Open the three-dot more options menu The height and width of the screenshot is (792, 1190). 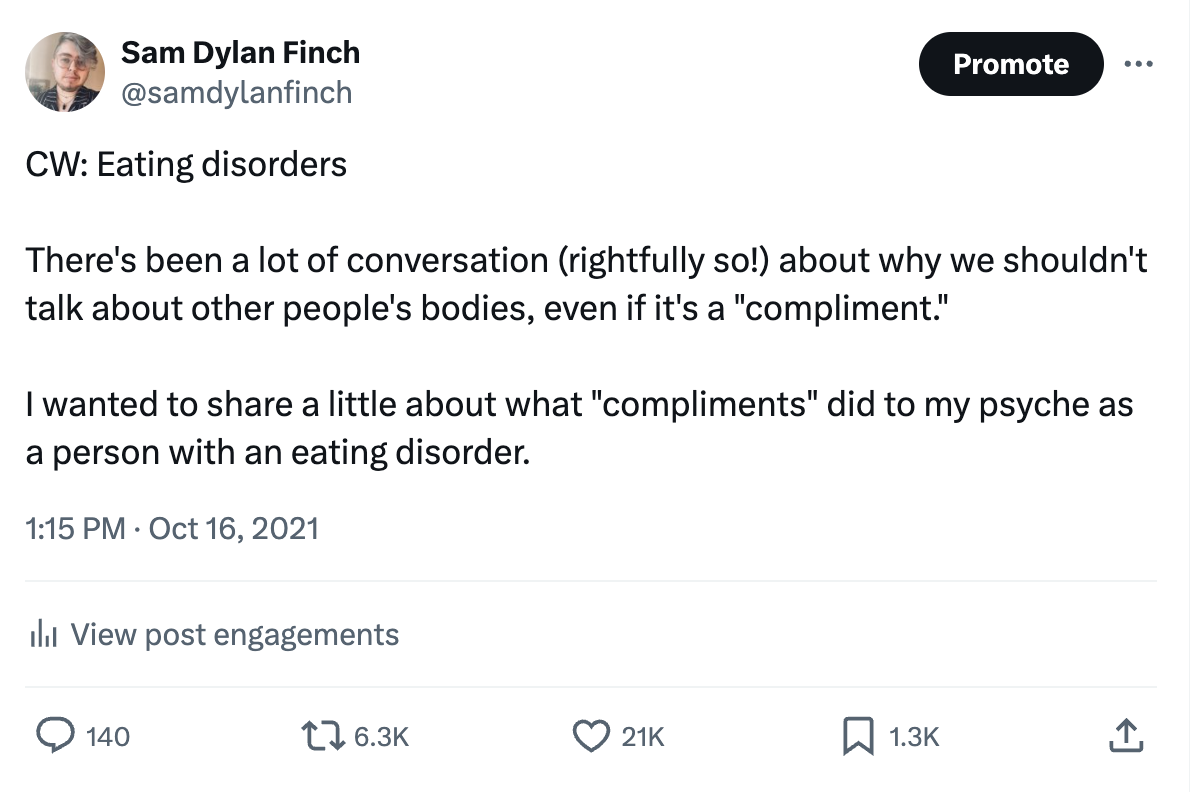1139,63
